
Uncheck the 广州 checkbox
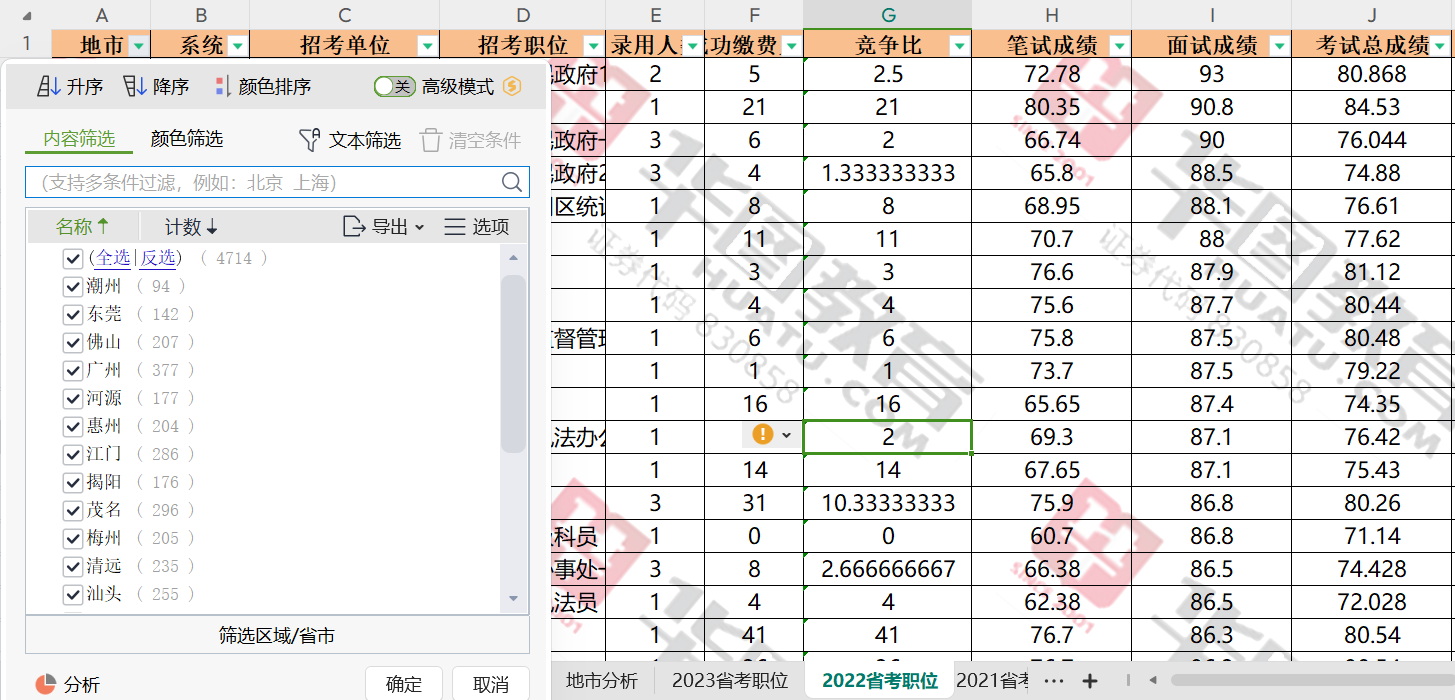coord(72,370)
